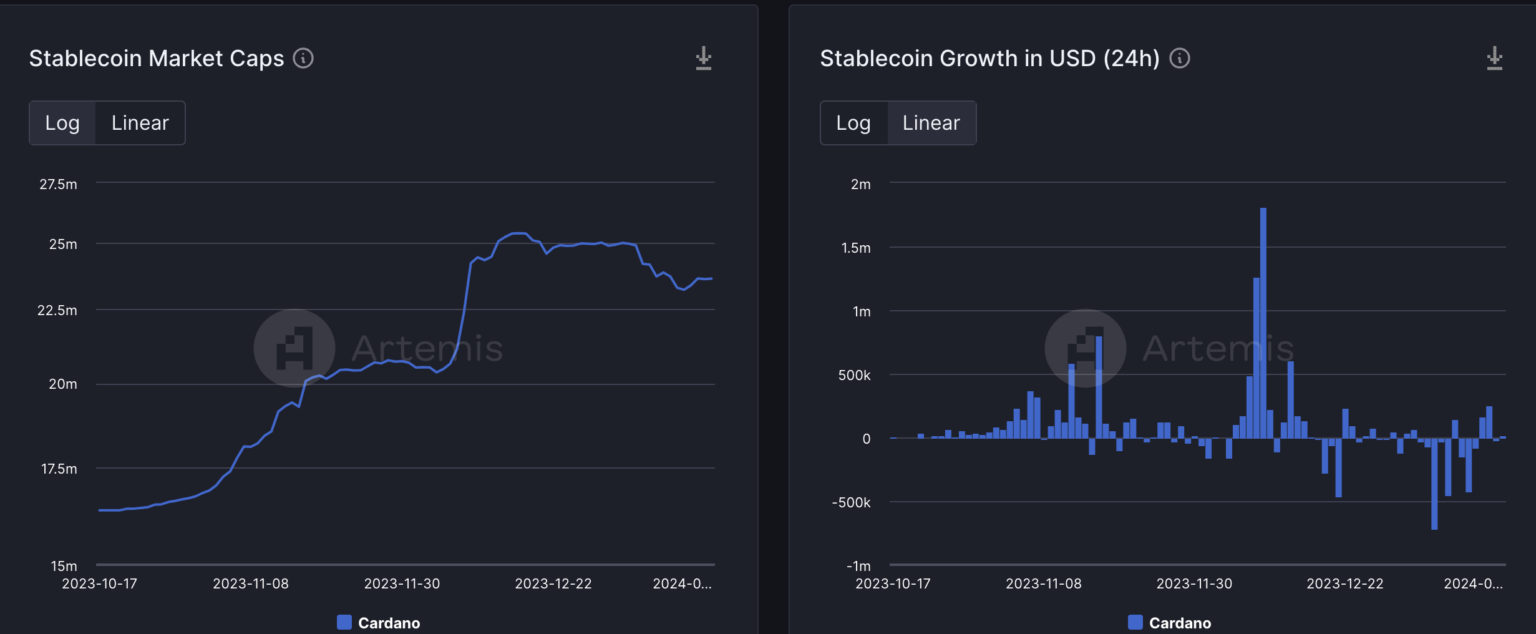Screen dimensions: 1536x634
Task: Toggle the Cardano legend label in Market Caps chart
Action: 389,623
